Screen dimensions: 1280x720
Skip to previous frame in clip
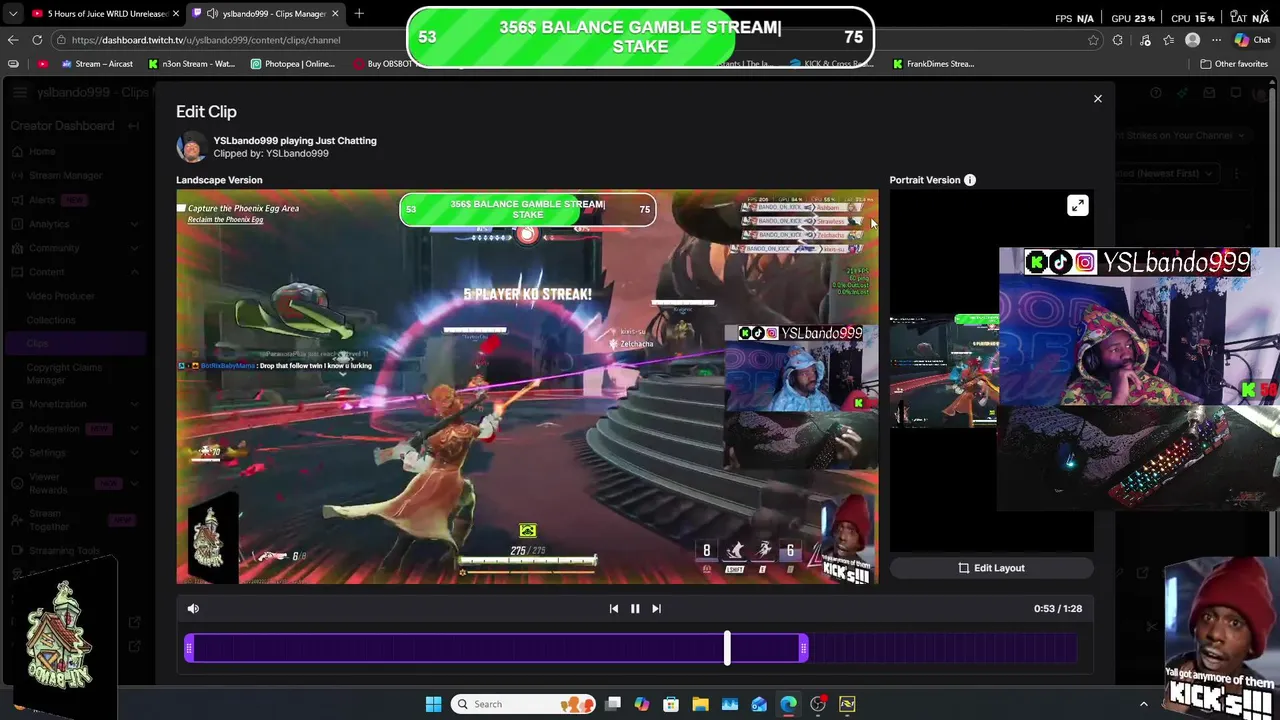coord(614,608)
